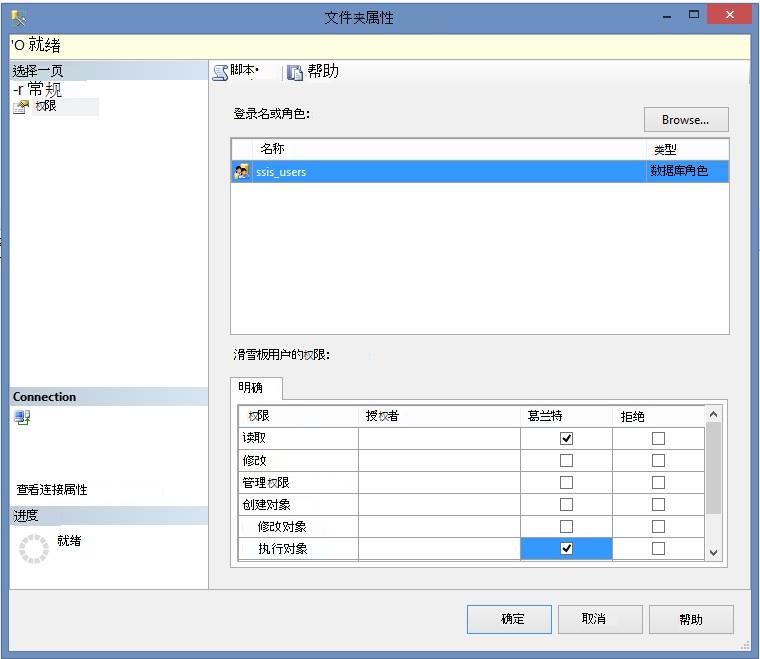Select the 常规 page

[44, 89]
